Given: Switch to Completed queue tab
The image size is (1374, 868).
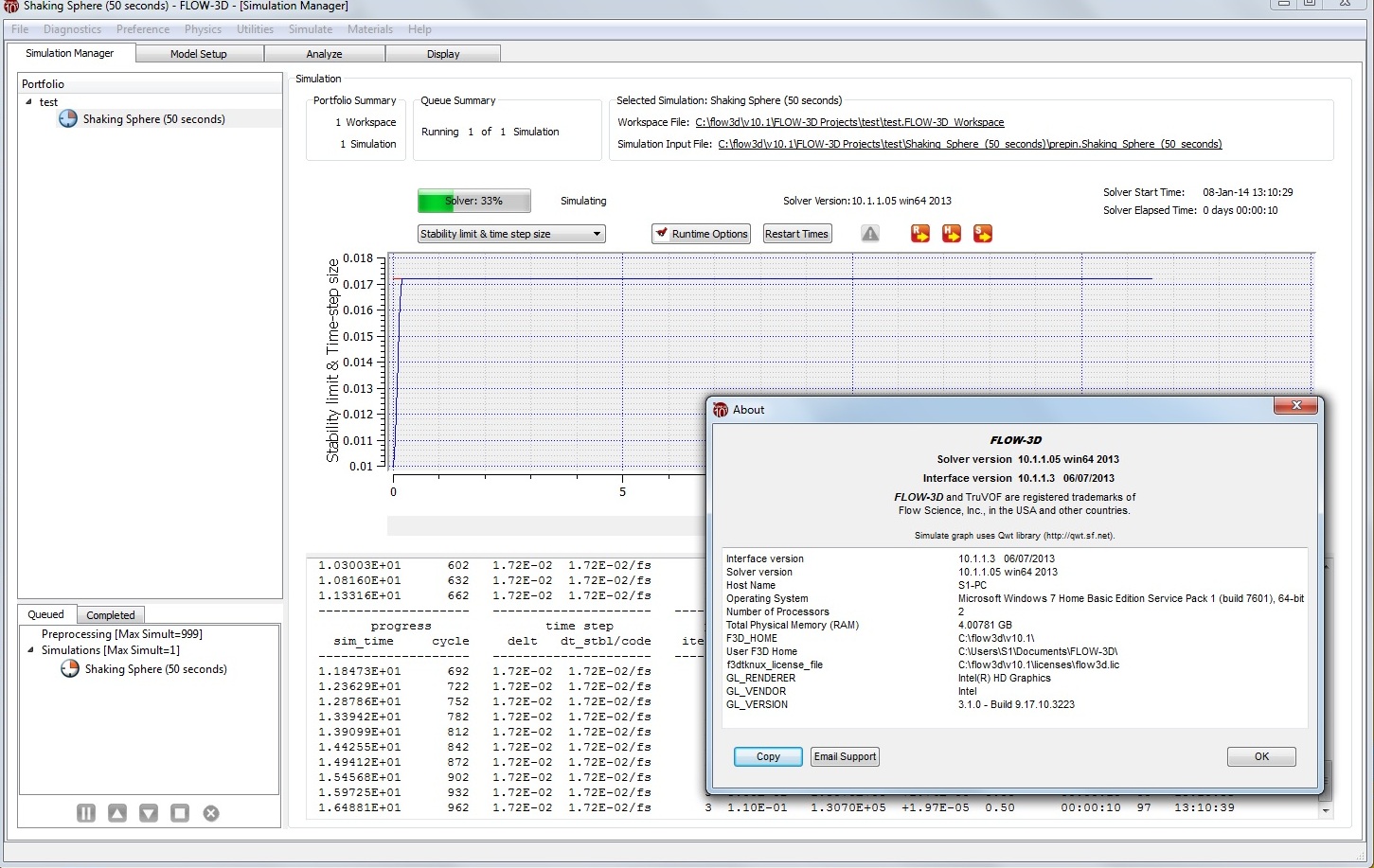Looking at the screenshot, I should [x=111, y=615].
